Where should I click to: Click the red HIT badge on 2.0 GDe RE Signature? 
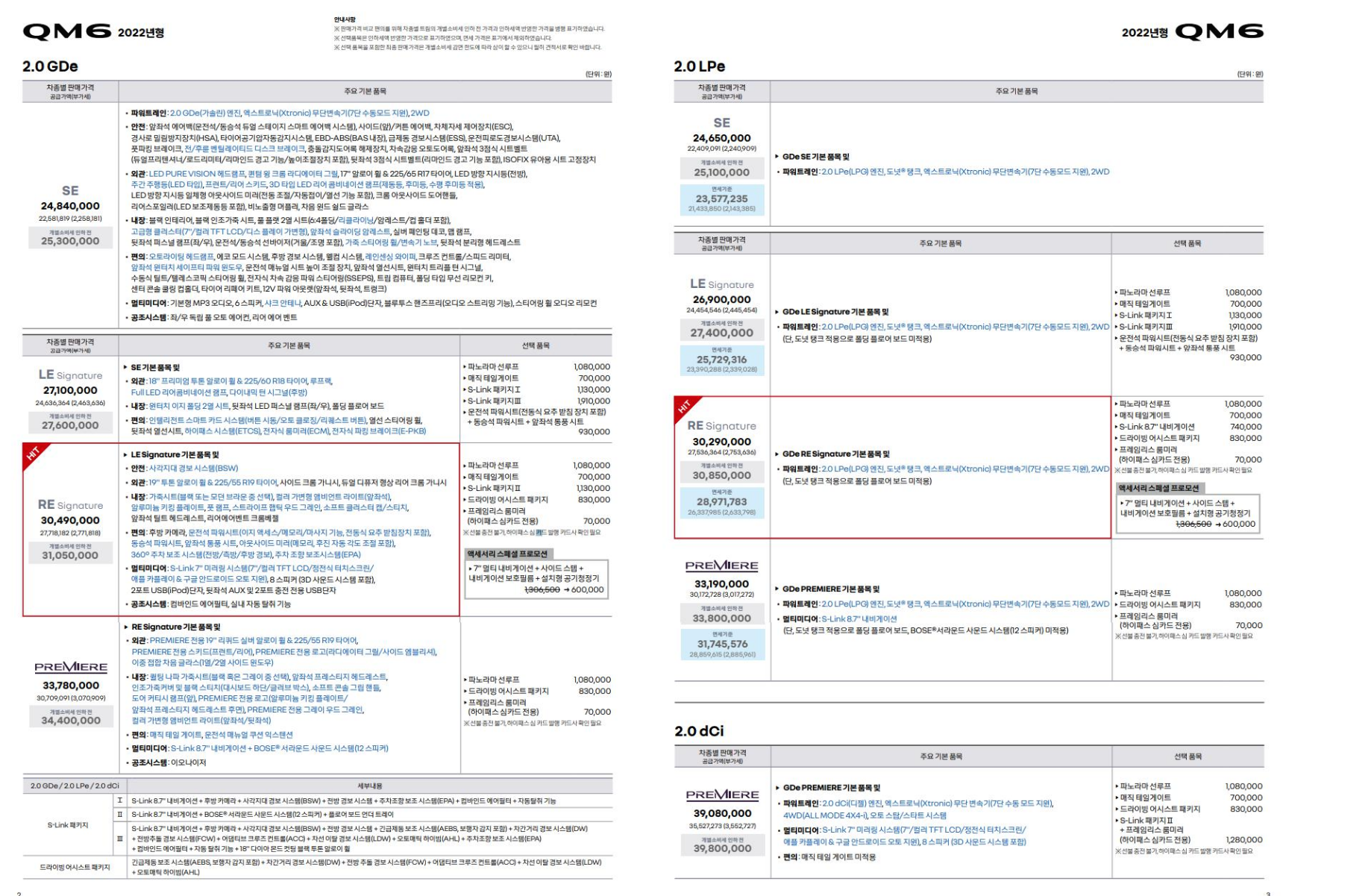(35, 456)
